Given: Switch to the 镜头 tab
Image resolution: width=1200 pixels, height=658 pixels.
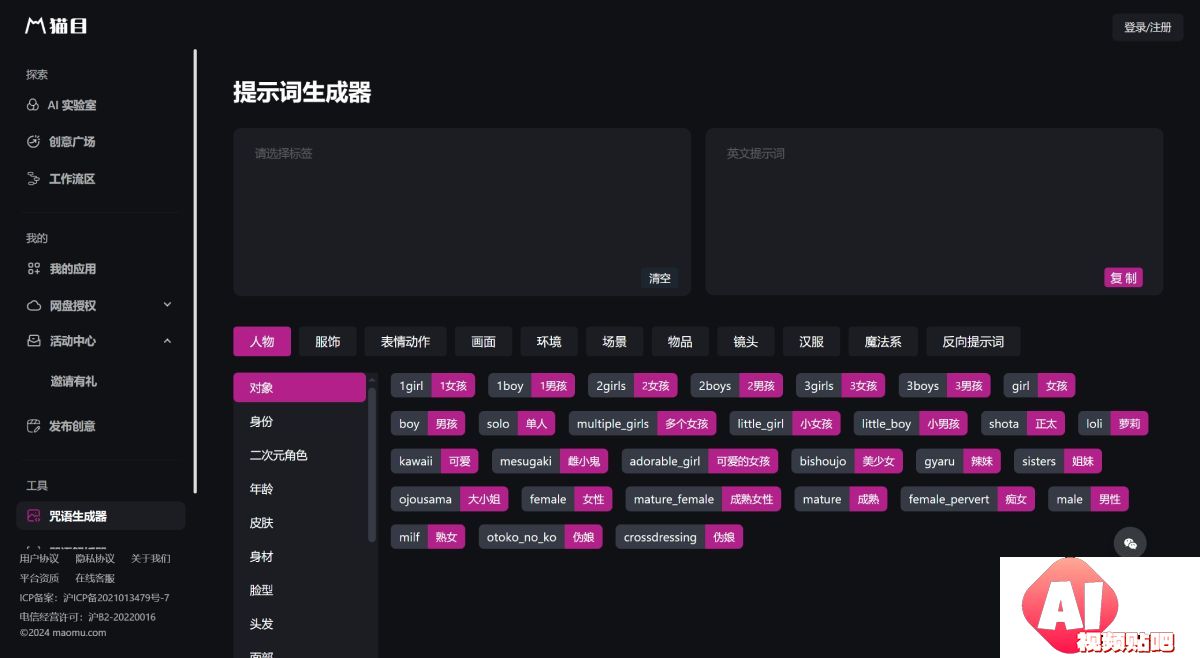Looking at the screenshot, I should click(x=745, y=341).
